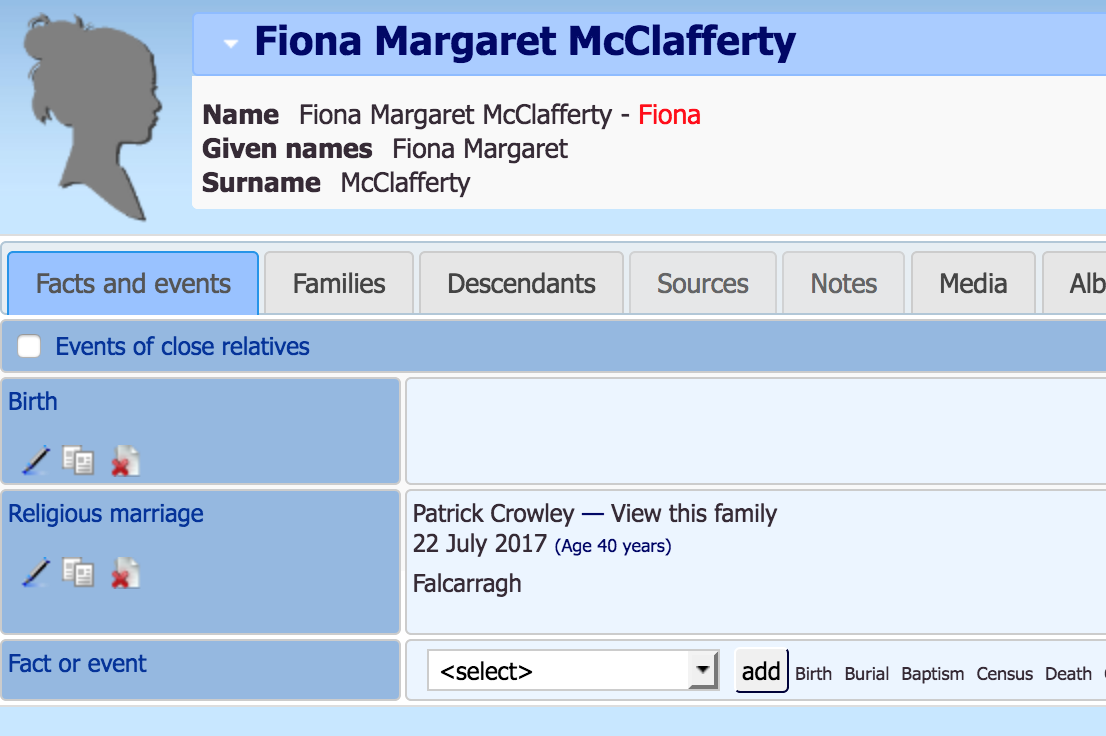The width and height of the screenshot is (1106, 736).
Task: Go to the Media tab
Action: (x=973, y=283)
